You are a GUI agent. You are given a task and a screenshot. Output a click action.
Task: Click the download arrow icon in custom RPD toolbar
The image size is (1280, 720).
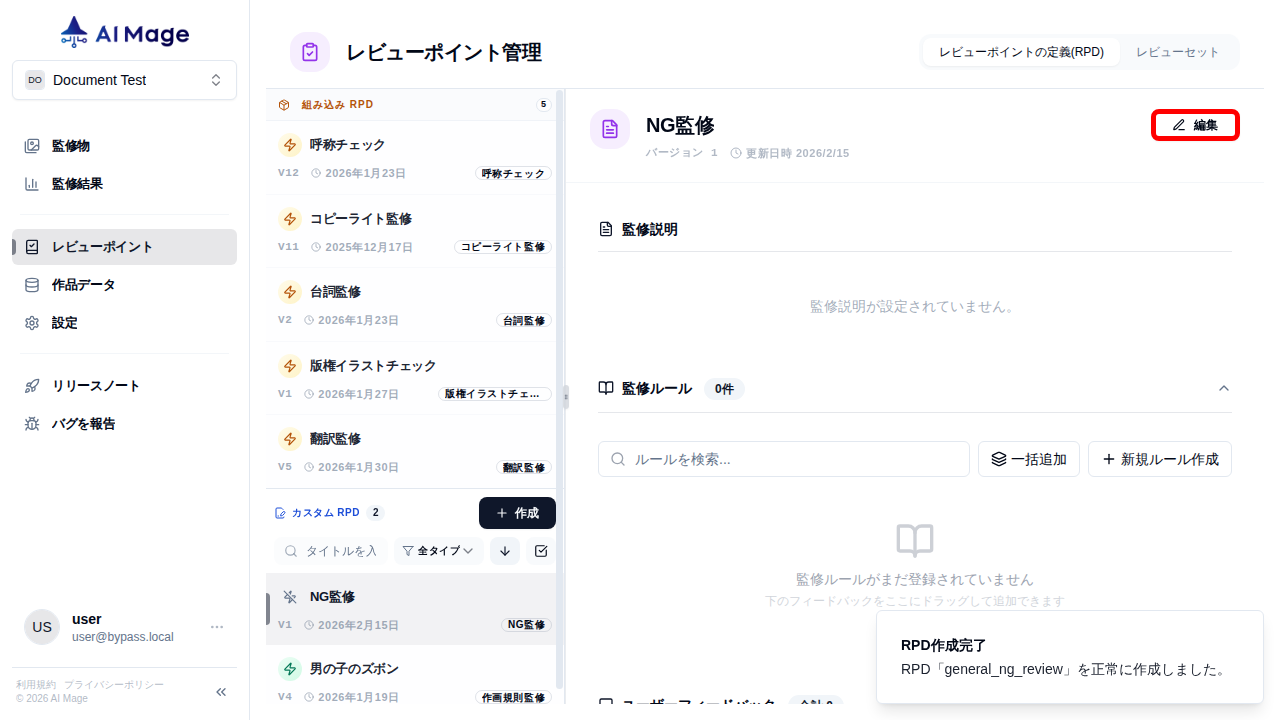pos(504,551)
